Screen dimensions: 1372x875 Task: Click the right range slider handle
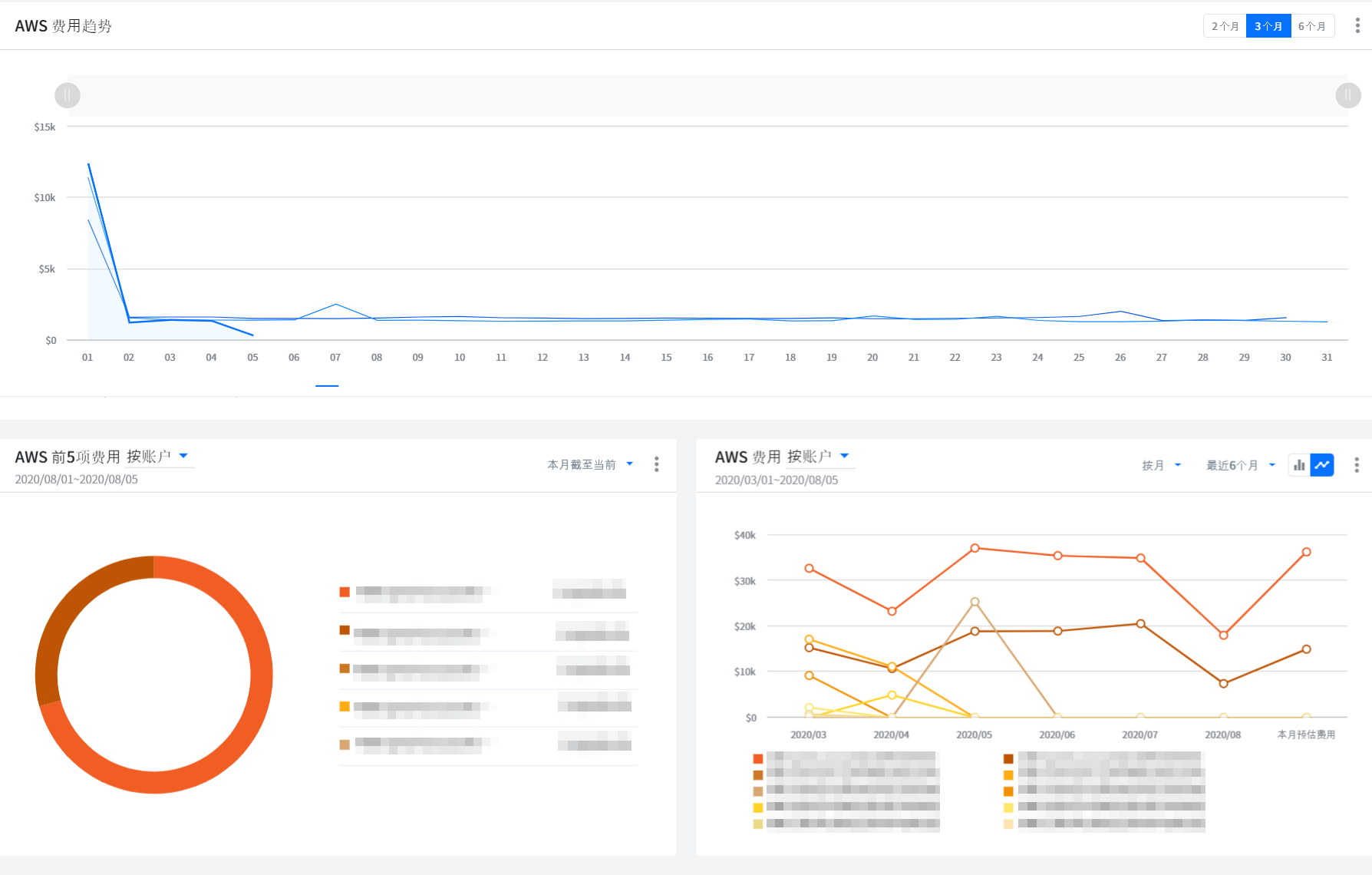(1348, 95)
